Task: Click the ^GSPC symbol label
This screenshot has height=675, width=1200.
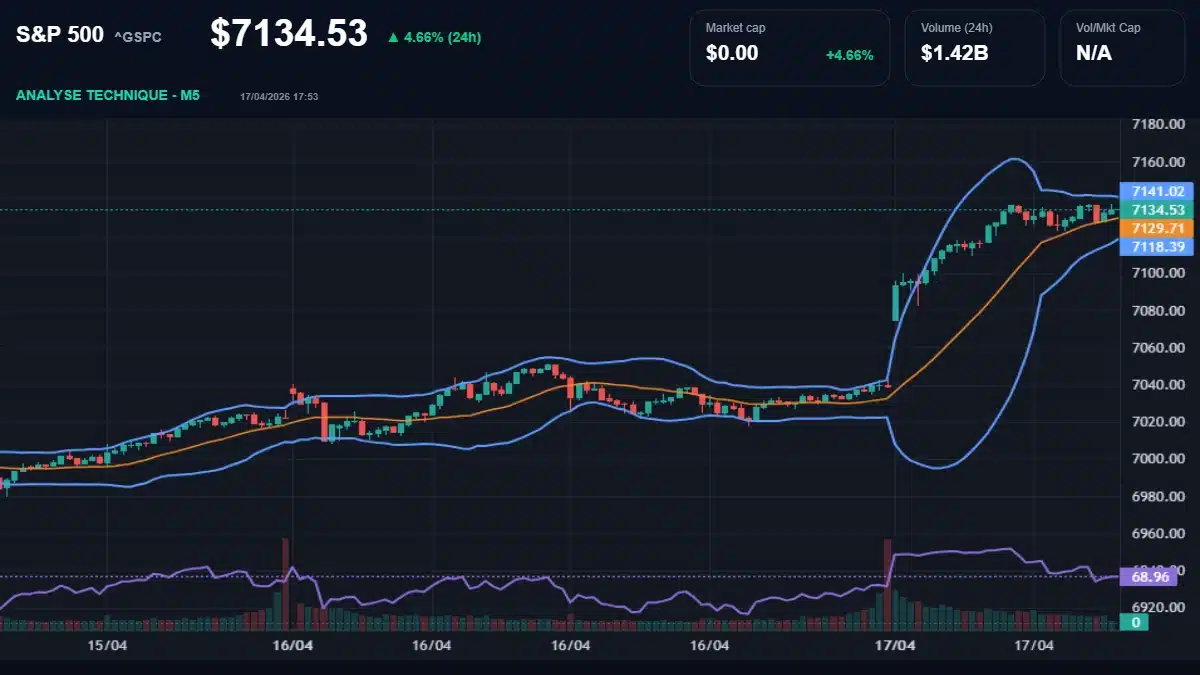Action: tap(137, 37)
